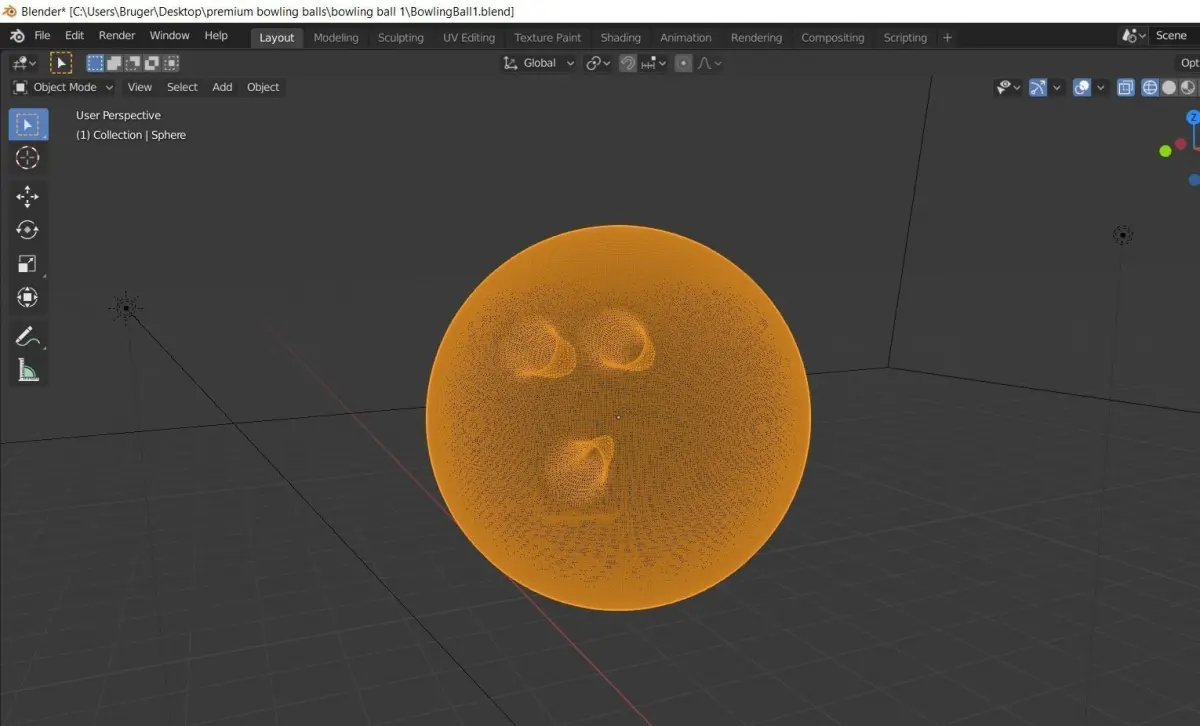Select the Cursor tool
The image size is (1200, 726).
(x=28, y=158)
